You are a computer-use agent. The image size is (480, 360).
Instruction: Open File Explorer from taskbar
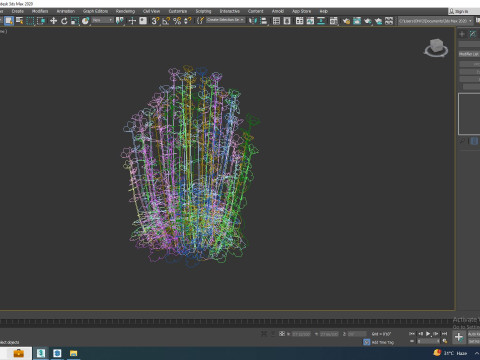click(x=73, y=353)
